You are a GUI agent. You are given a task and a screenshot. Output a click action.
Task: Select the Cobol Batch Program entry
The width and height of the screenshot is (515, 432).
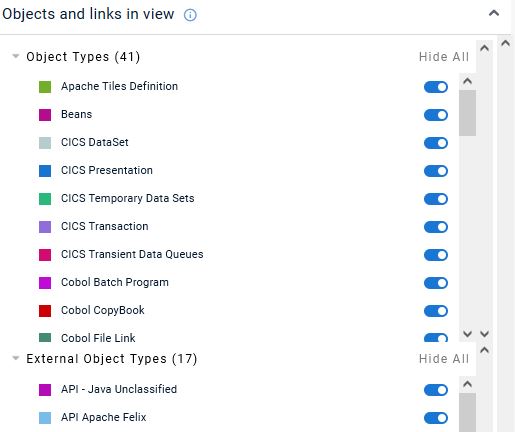tap(115, 282)
